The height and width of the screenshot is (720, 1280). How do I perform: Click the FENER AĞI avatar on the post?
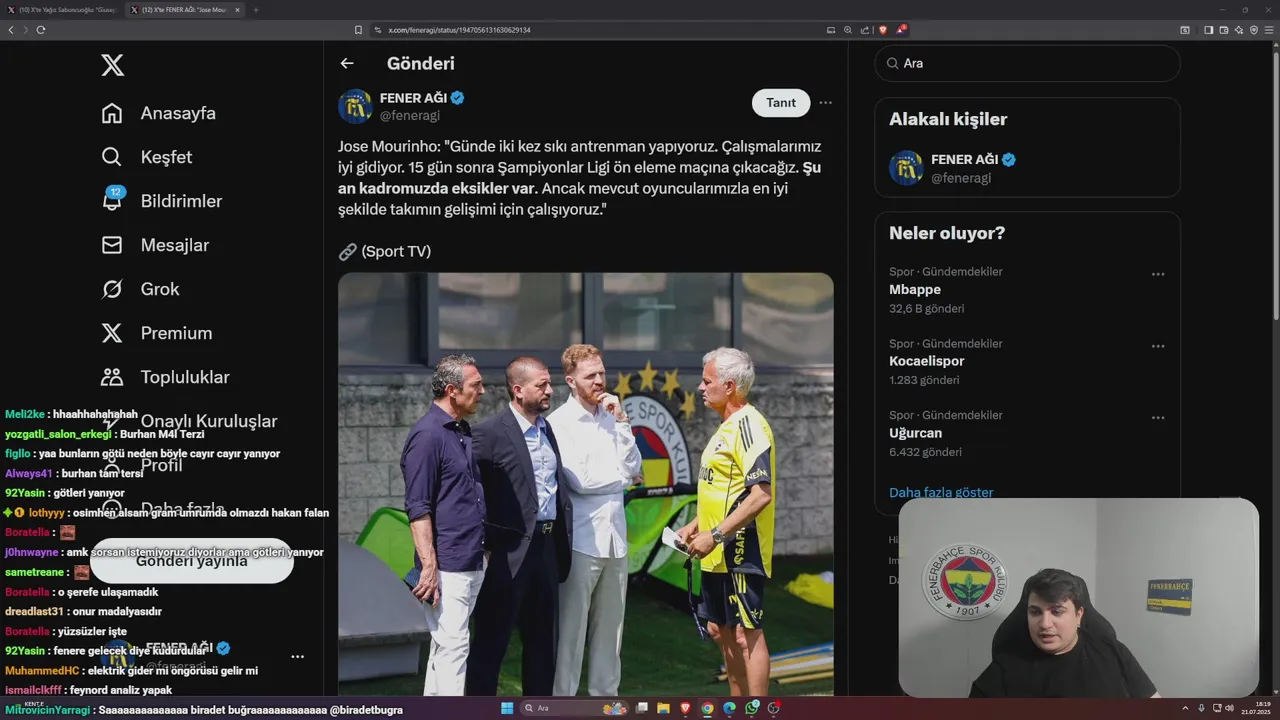tap(355, 106)
